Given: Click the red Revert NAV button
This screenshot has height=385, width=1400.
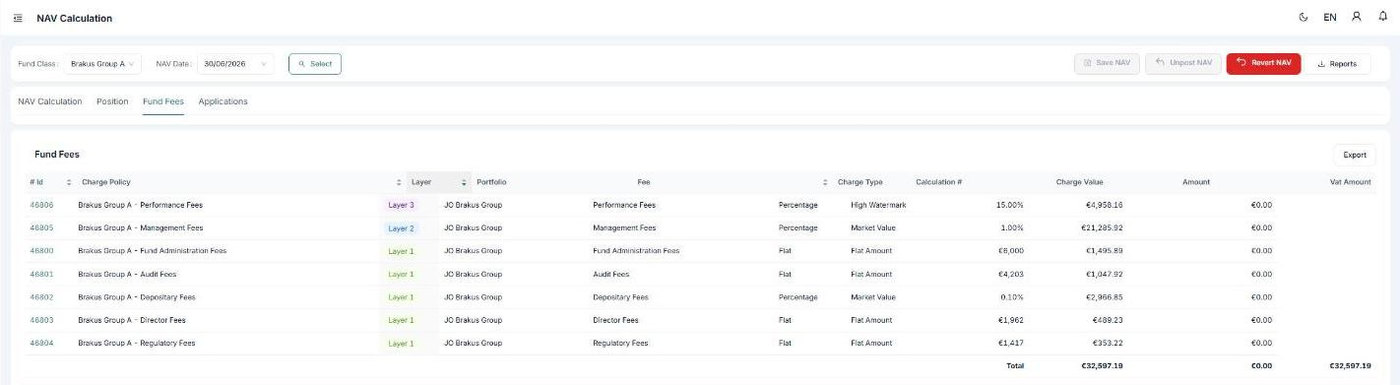Looking at the screenshot, I should click(1264, 63).
